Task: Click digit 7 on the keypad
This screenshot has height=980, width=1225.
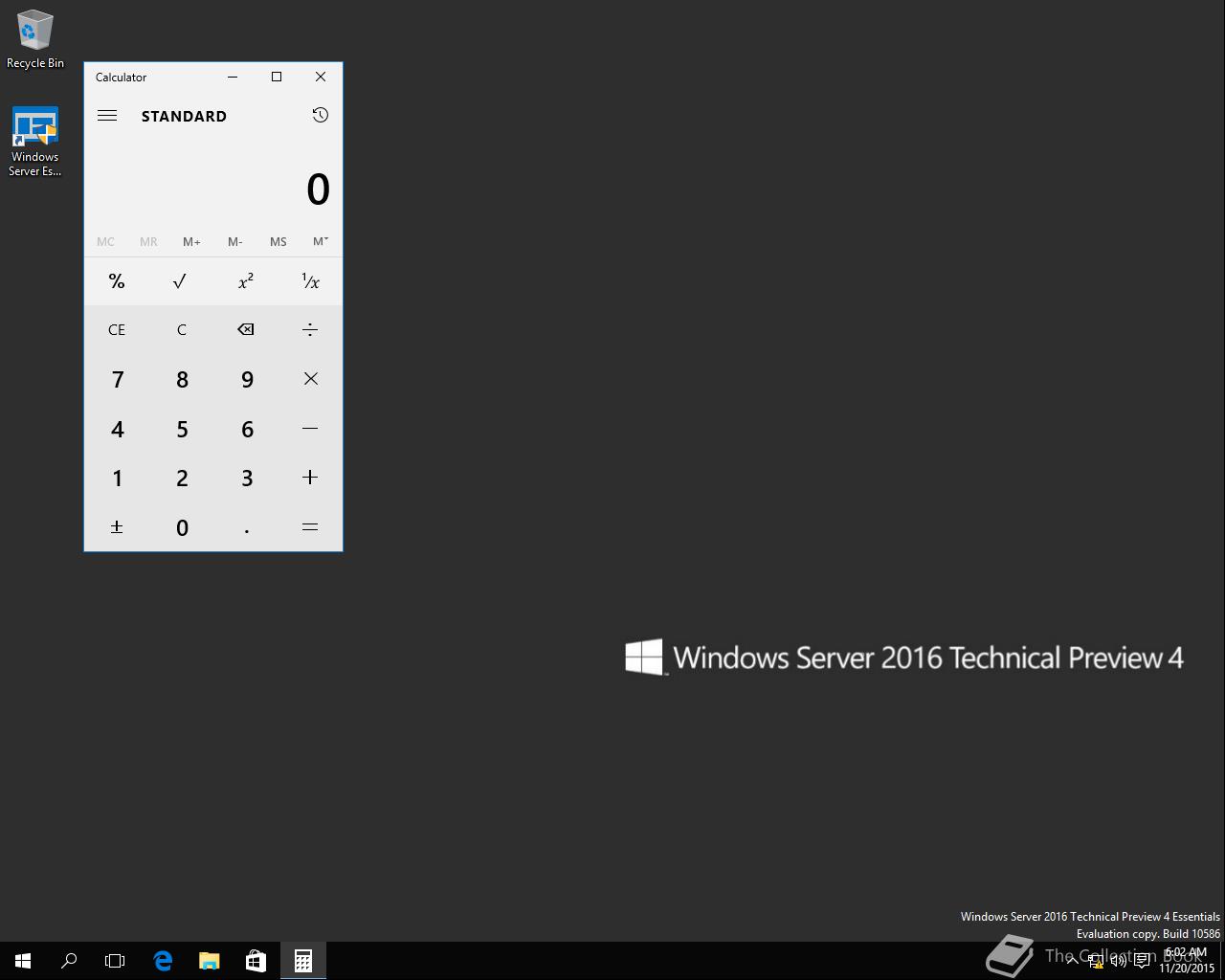Action: pos(117,379)
